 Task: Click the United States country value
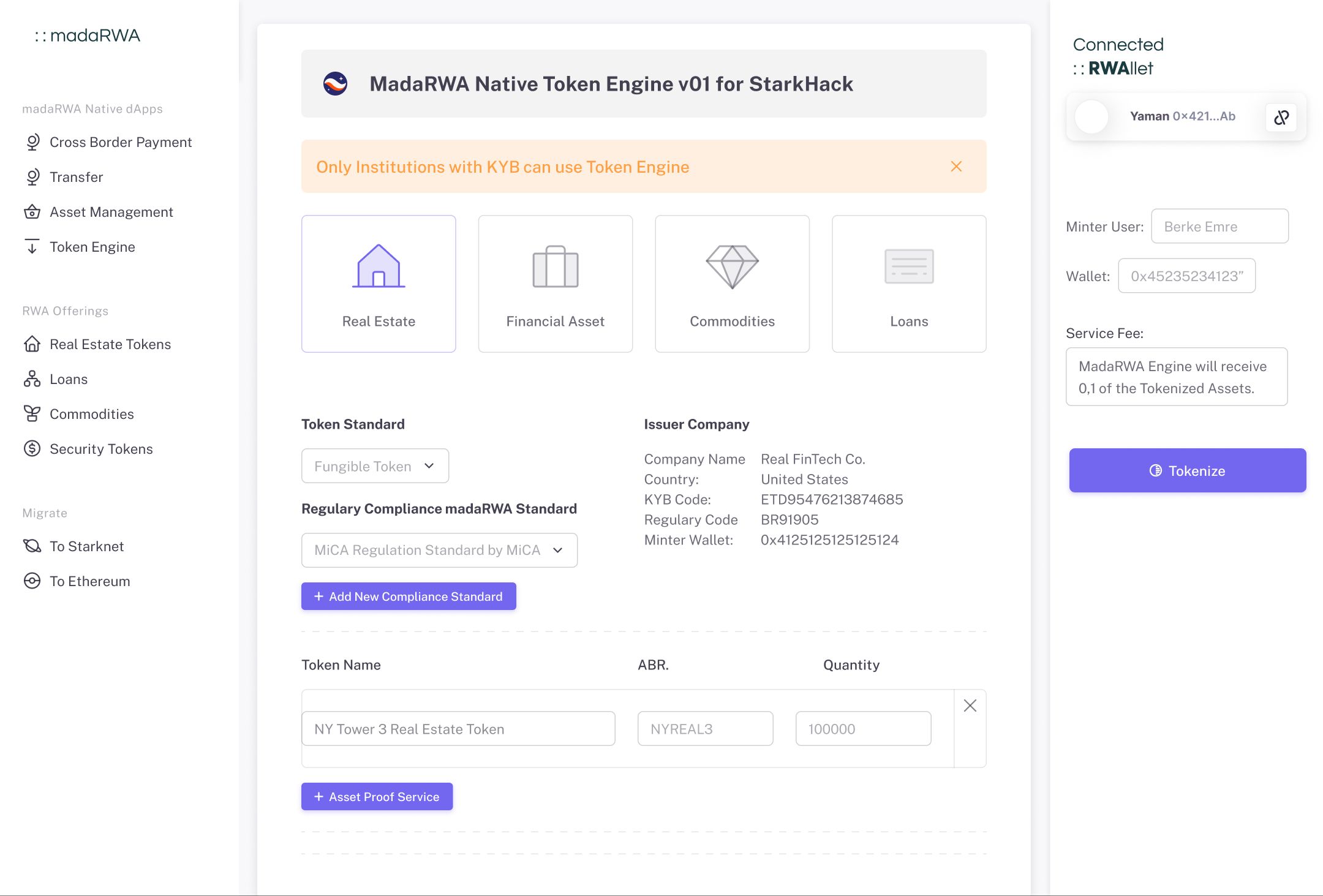804,479
